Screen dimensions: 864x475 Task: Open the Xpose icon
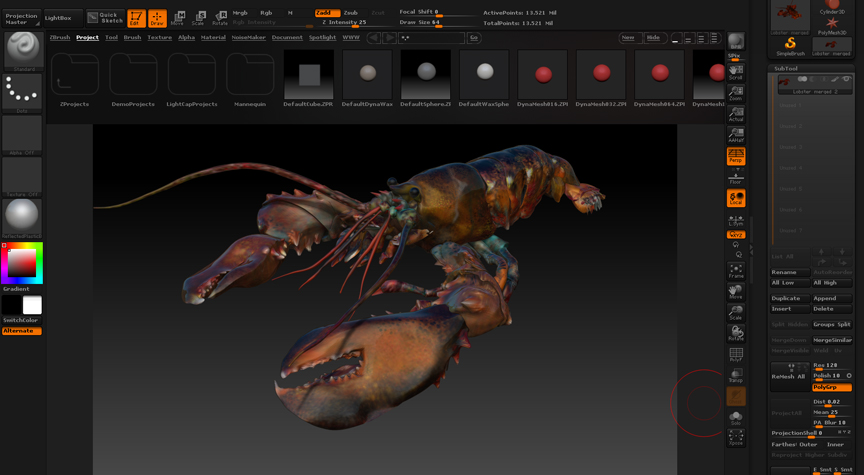point(736,438)
